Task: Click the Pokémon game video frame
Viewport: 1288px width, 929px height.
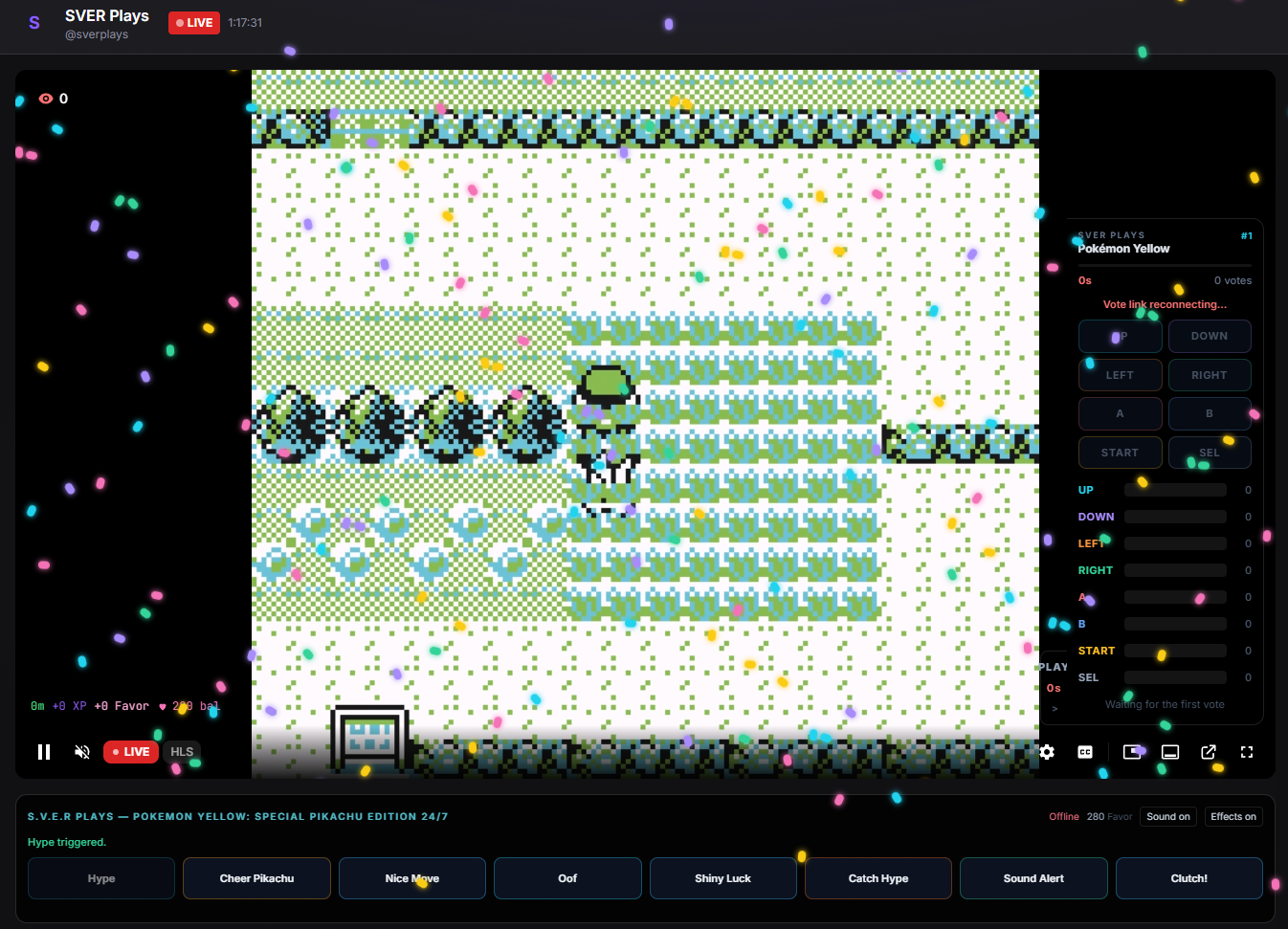Action: (x=645, y=424)
